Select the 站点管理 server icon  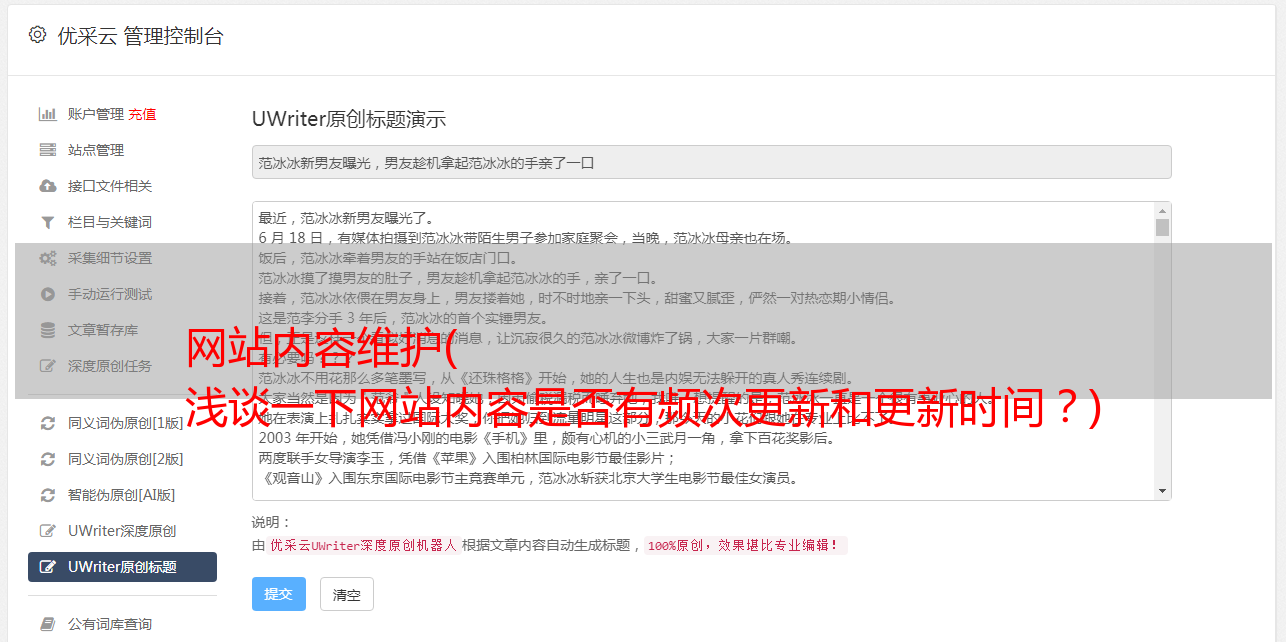[47, 150]
